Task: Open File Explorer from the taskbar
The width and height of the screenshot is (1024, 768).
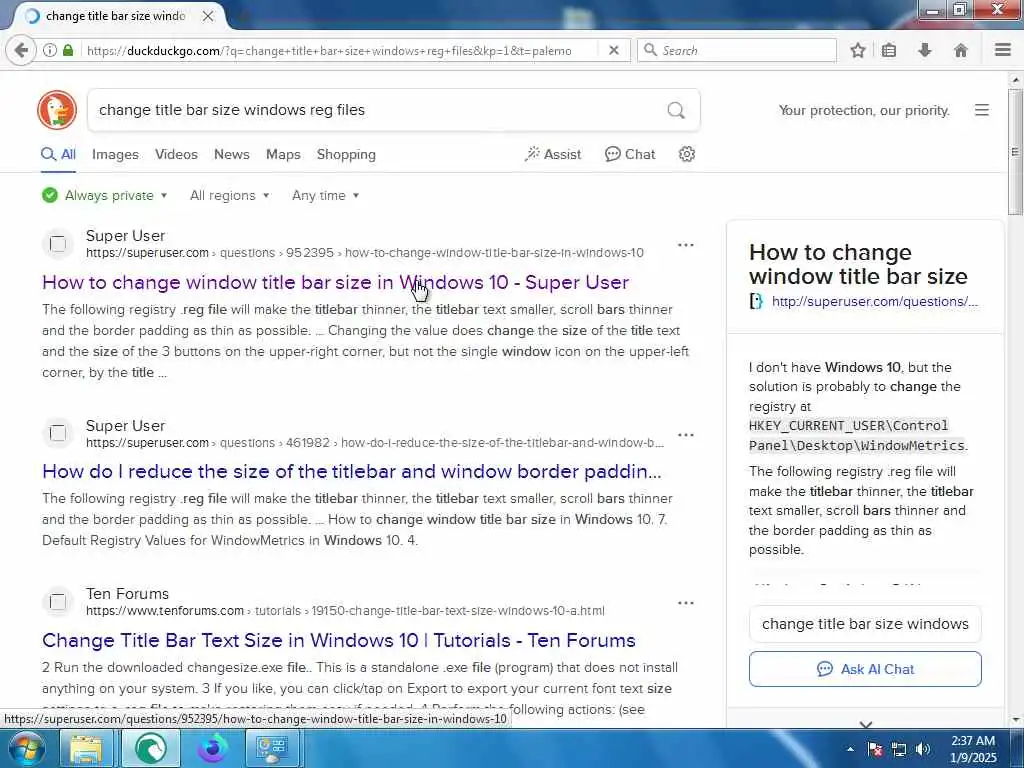Action: point(86,748)
